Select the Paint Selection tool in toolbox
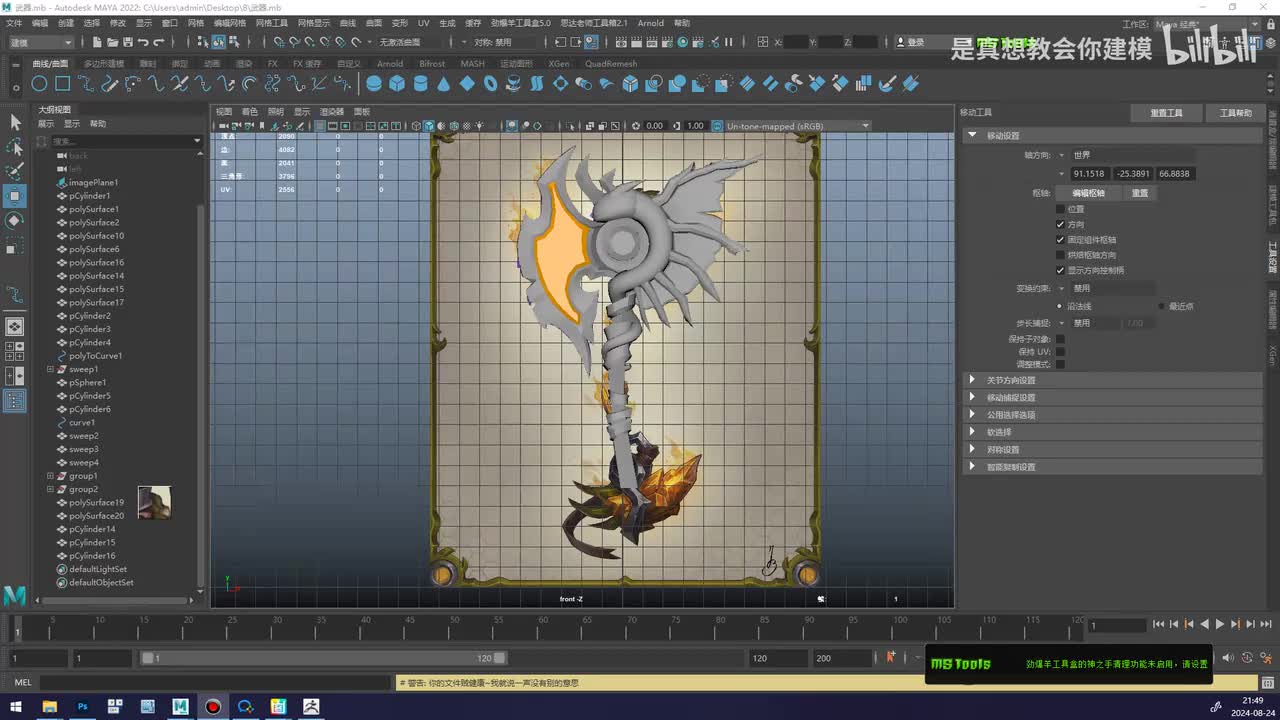Viewport: 1280px width, 720px height. (x=15, y=171)
